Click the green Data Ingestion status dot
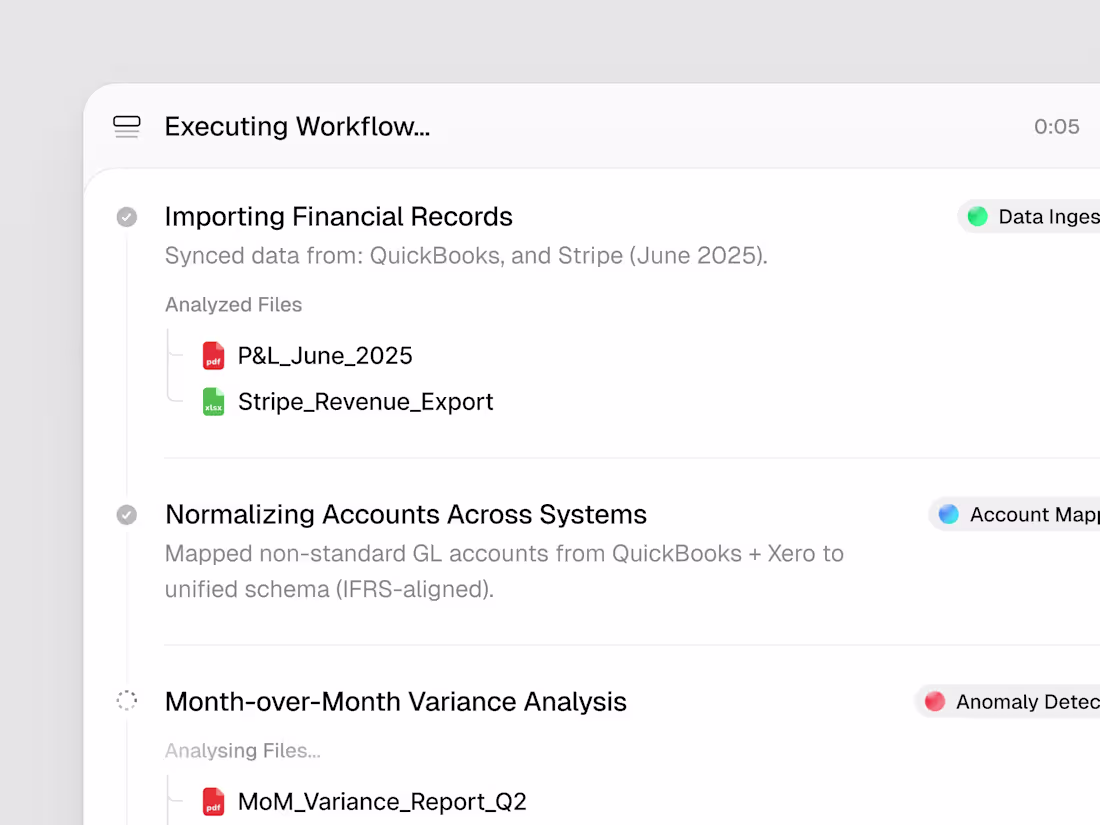 click(977, 216)
